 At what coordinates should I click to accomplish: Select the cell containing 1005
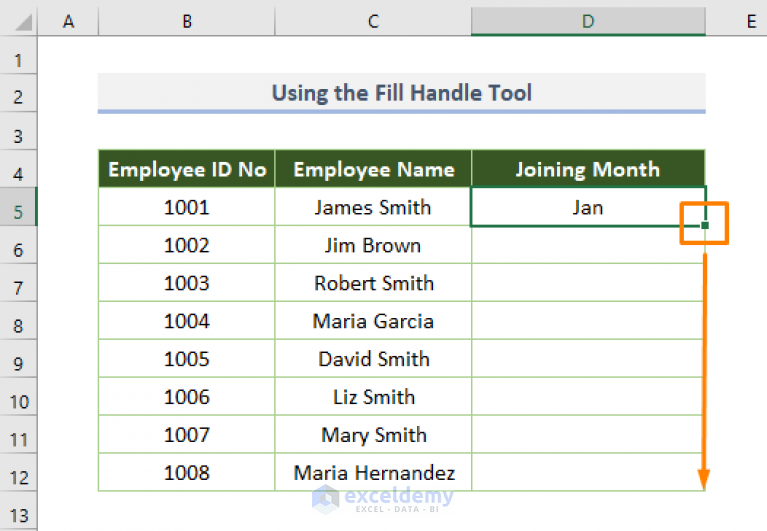pos(187,358)
